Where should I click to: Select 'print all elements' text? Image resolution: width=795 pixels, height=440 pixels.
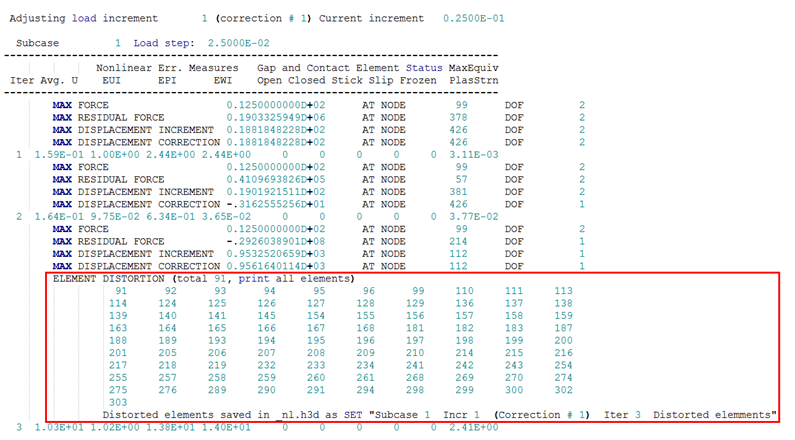(x=294, y=279)
